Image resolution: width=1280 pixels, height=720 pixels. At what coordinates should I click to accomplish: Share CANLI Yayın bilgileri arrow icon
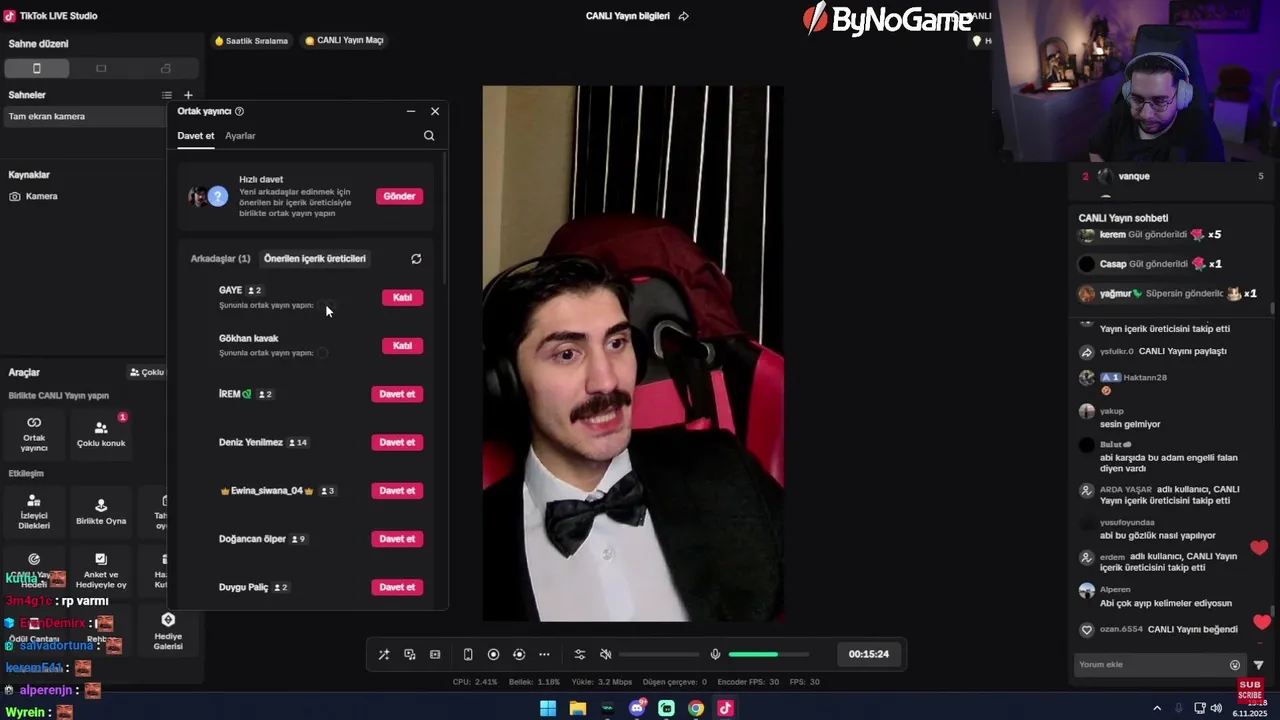pyautogui.click(x=684, y=16)
